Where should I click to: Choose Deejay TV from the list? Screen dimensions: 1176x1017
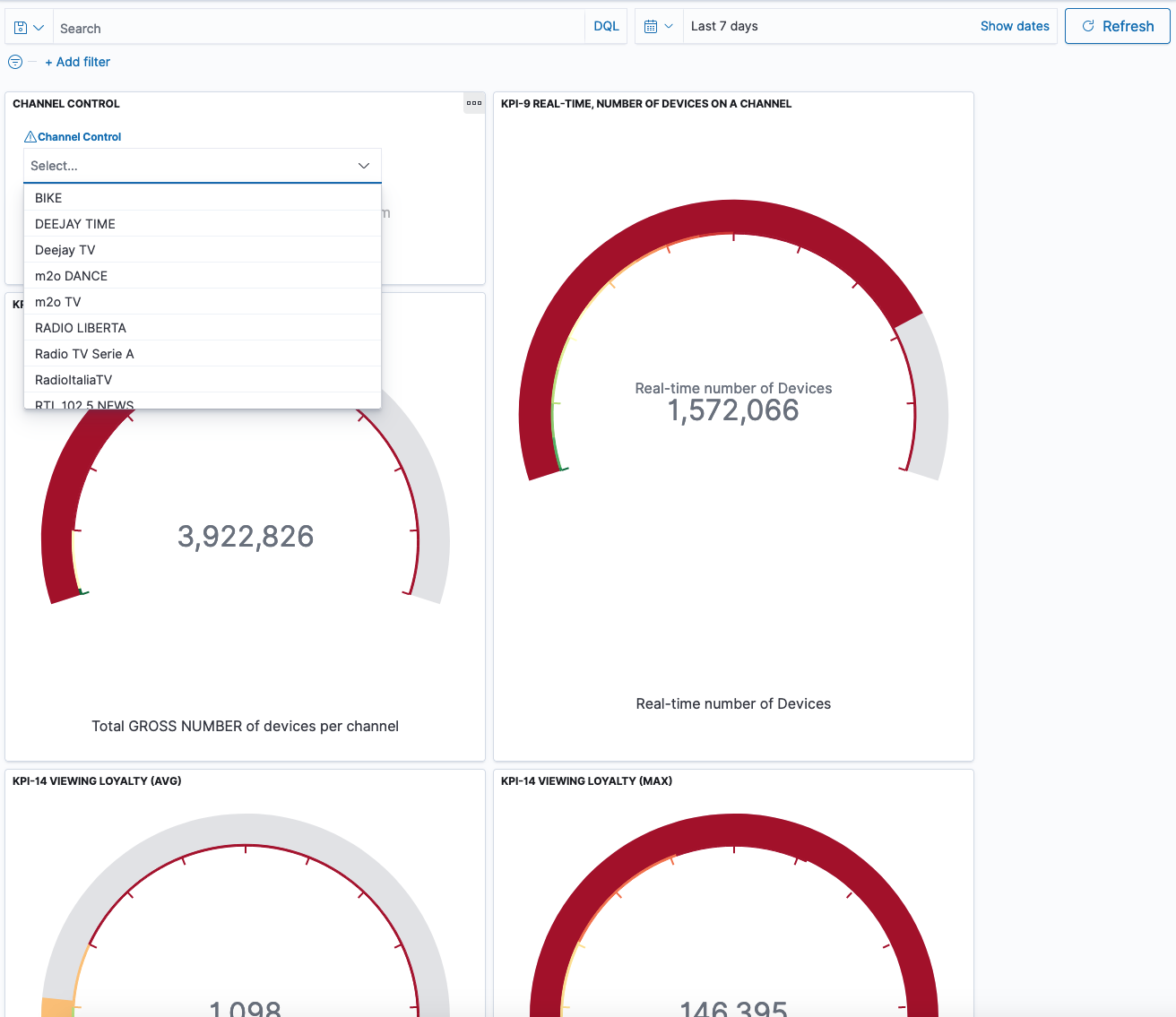(x=65, y=250)
